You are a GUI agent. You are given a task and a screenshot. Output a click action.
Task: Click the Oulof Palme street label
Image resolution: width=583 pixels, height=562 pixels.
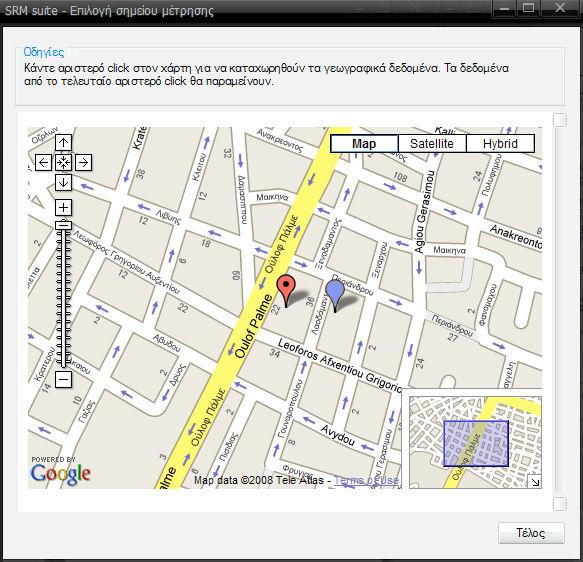coord(254,326)
